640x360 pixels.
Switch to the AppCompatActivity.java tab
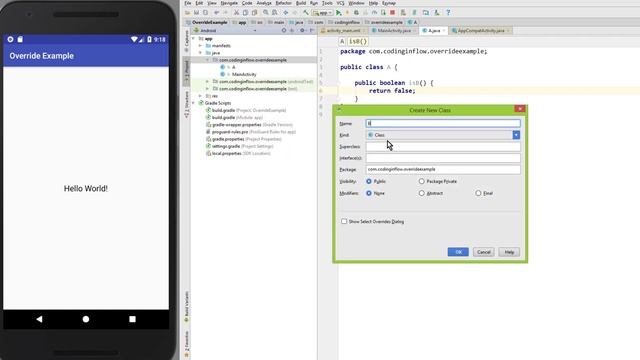tap(481, 31)
